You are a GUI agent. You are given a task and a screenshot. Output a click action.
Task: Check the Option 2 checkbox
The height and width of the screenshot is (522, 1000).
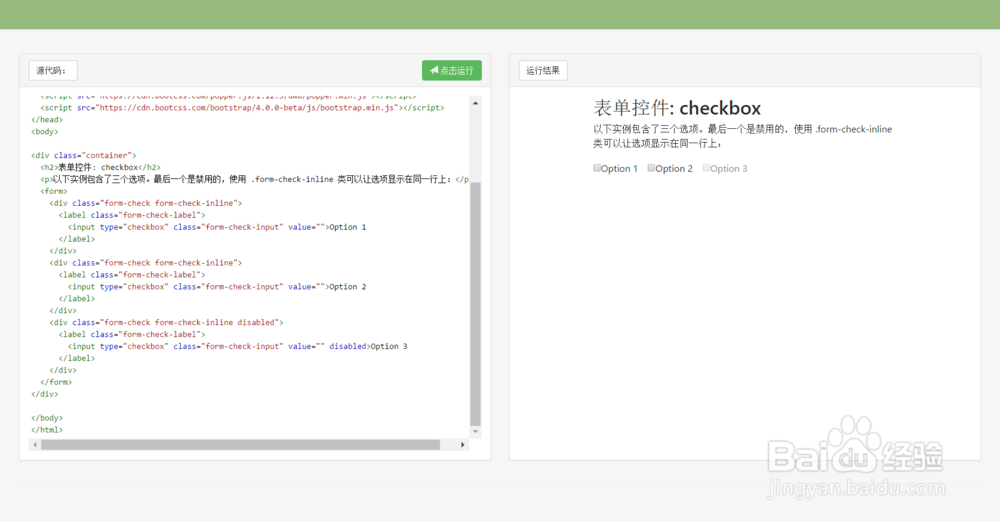[651, 168]
